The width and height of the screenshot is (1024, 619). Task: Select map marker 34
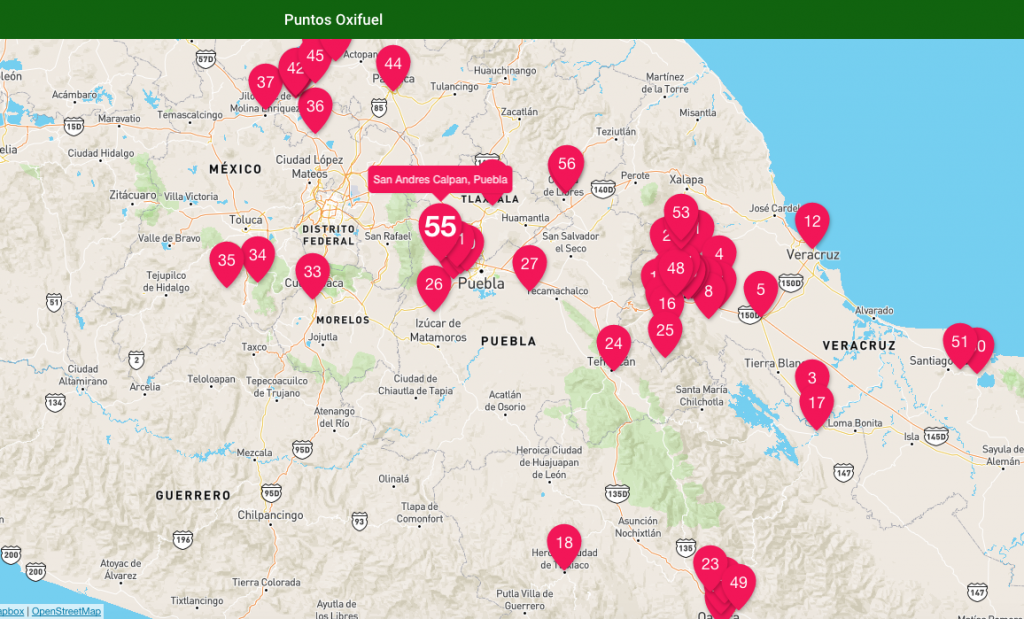pos(258,258)
